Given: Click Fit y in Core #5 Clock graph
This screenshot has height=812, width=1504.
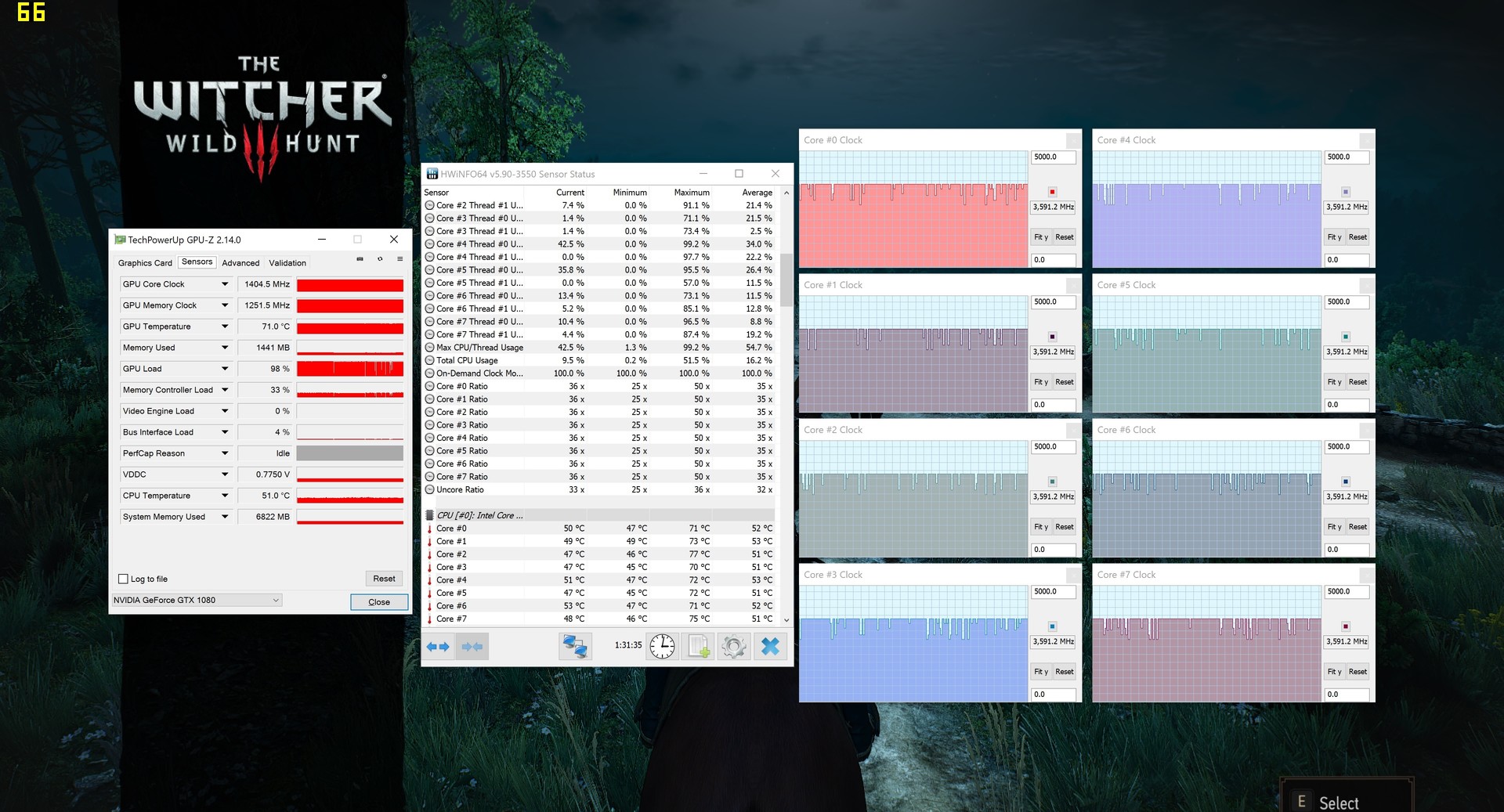Looking at the screenshot, I should coord(1334,382).
